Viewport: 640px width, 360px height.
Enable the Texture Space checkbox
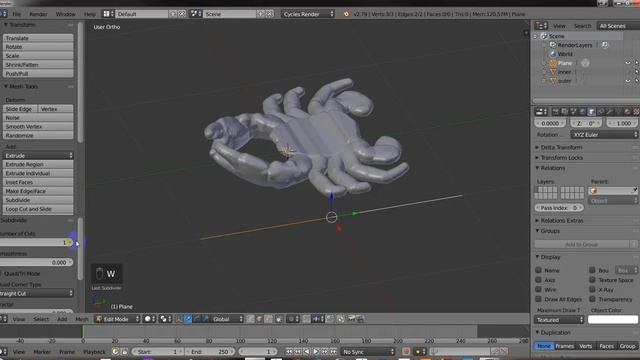[592, 280]
